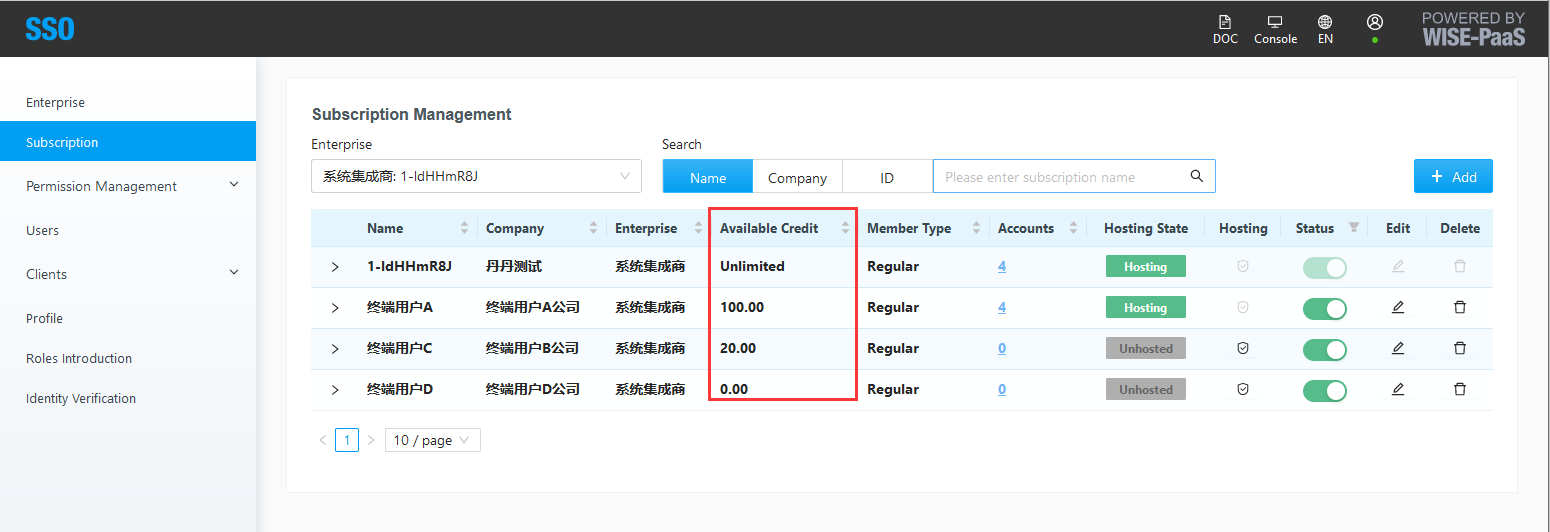Click the search magnifier icon

pyautogui.click(x=1196, y=176)
